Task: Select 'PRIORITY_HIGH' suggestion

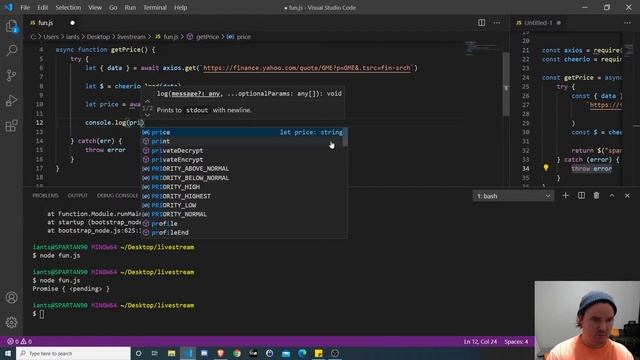Action: pos(244,187)
